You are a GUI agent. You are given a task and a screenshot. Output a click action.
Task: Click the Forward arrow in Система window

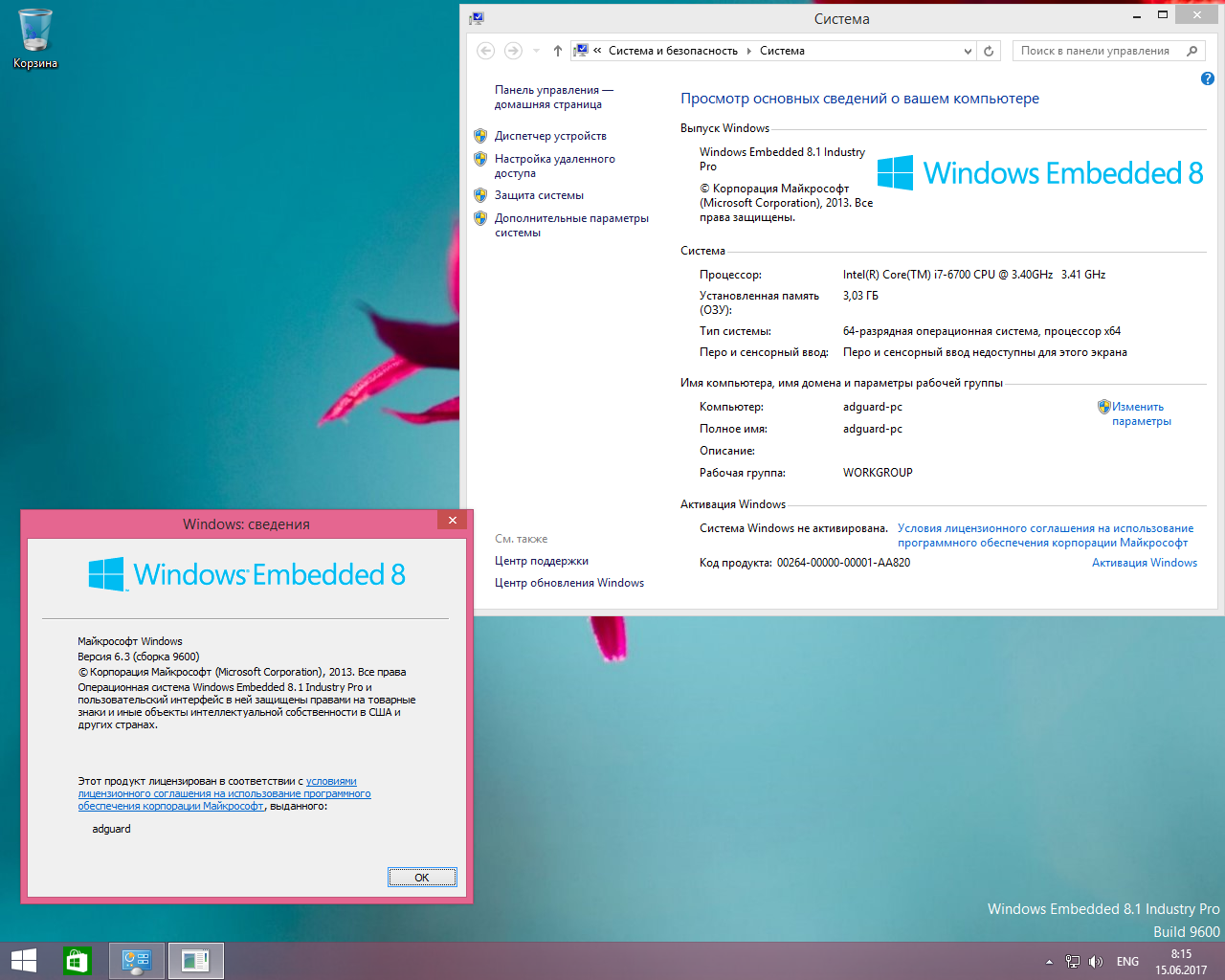513,51
